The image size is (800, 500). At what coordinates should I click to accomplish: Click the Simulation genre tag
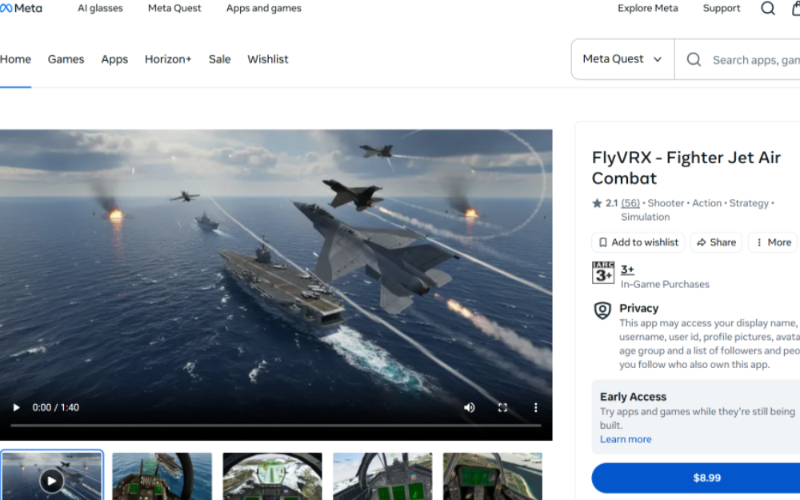(x=645, y=217)
